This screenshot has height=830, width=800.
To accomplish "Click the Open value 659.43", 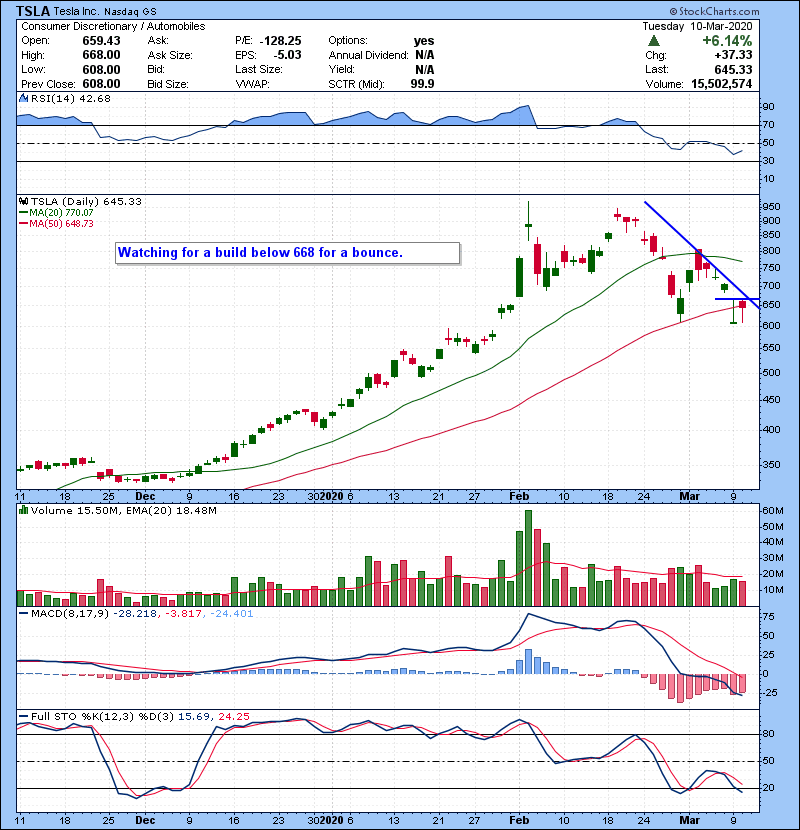I will [101, 41].
